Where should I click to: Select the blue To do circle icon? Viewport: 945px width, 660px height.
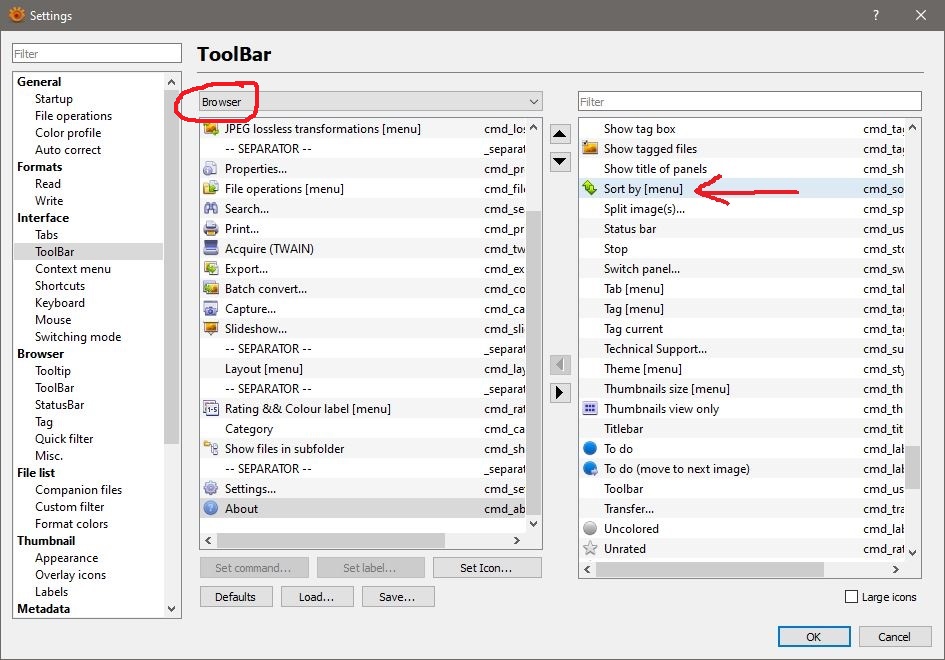click(590, 448)
